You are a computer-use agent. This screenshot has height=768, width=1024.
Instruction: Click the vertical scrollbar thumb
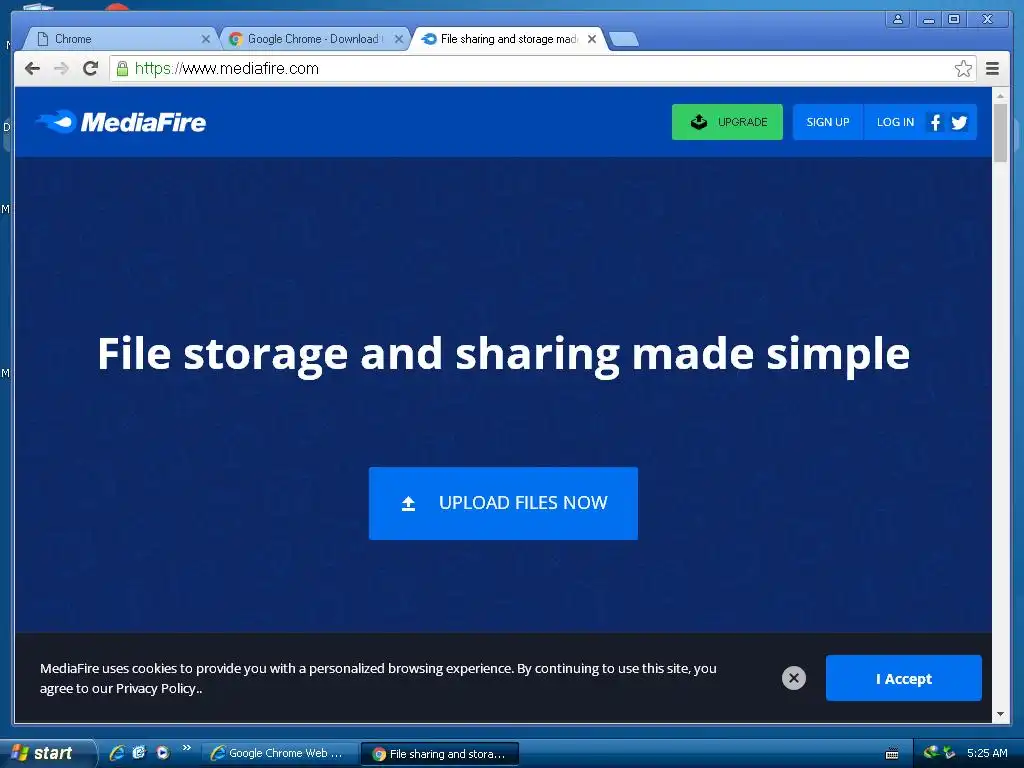(x=1000, y=133)
